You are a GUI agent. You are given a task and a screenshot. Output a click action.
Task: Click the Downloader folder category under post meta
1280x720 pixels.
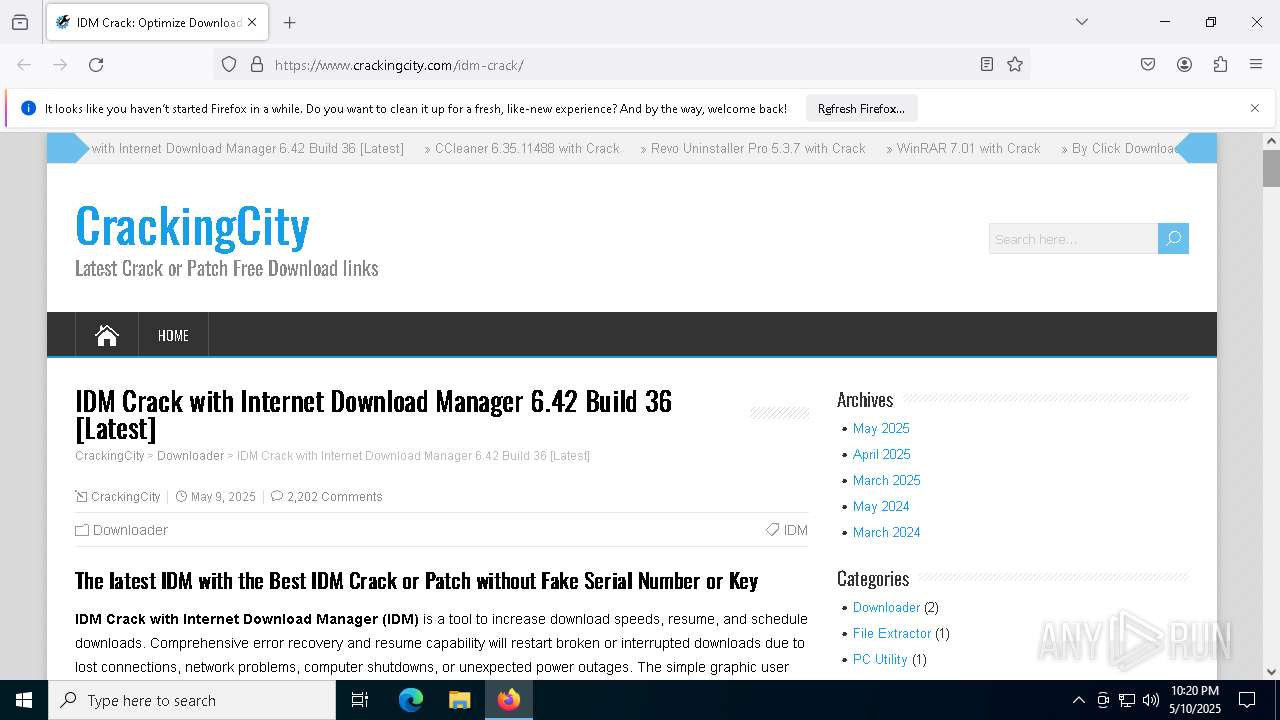[130, 530]
